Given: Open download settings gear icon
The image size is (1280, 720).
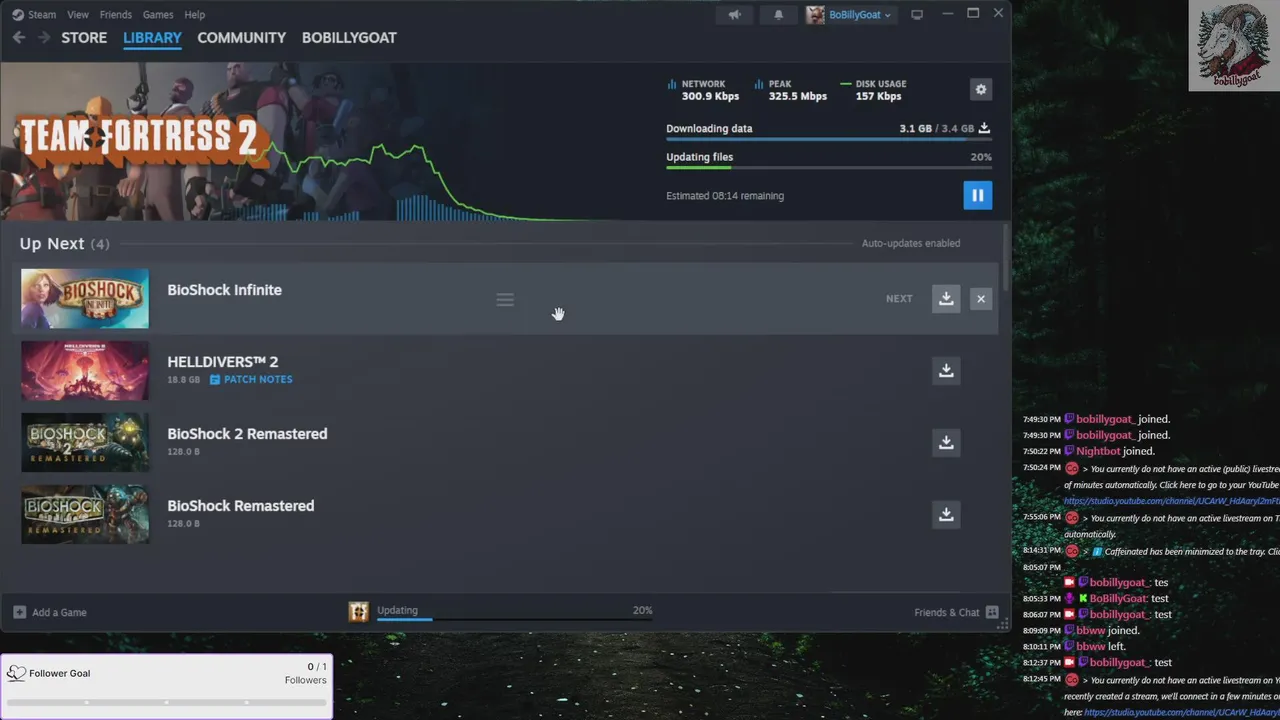Looking at the screenshot, I should tap(981, 90).
